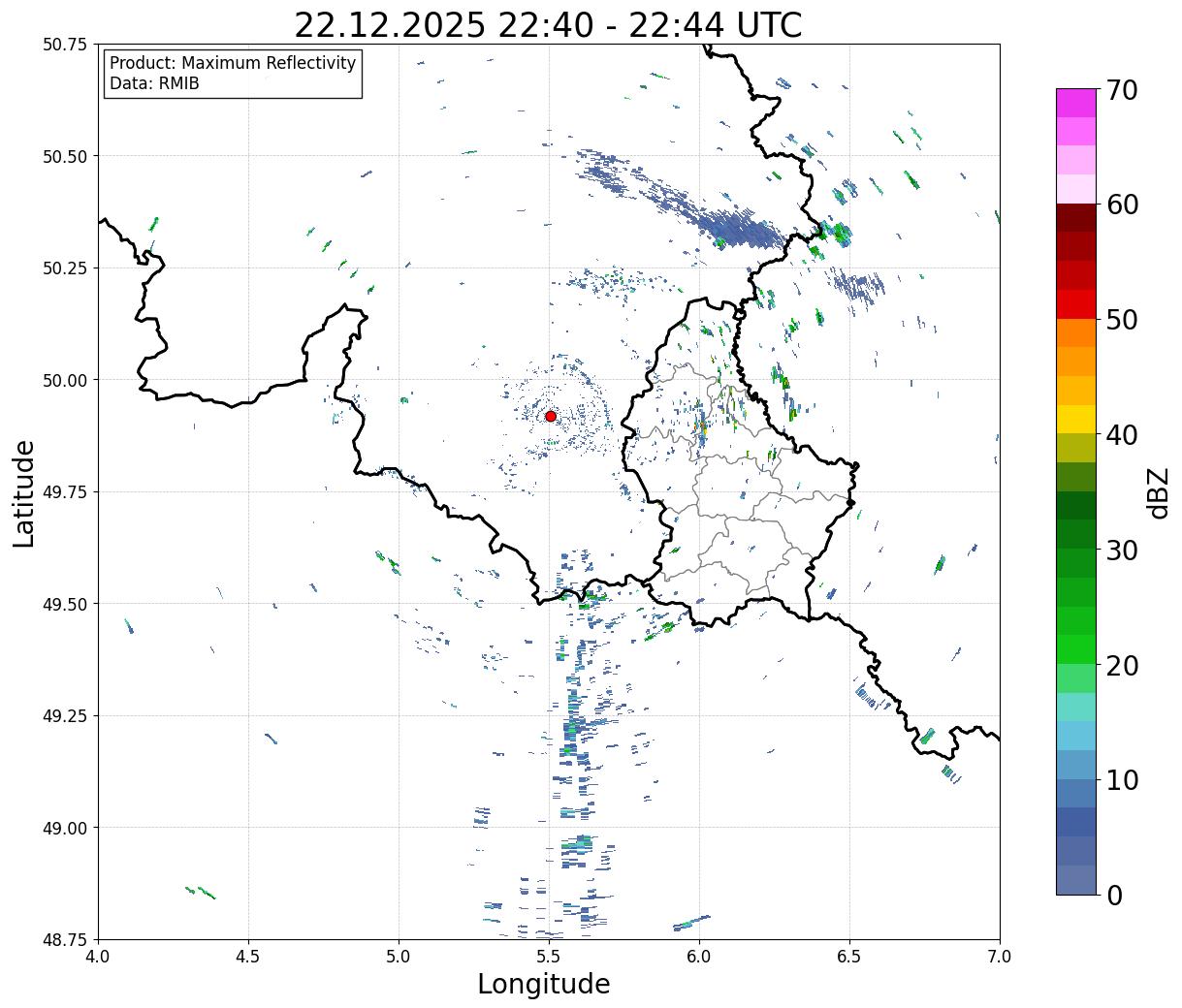
Task: Click latitude tick label 50.75
Action: point(65,45)
